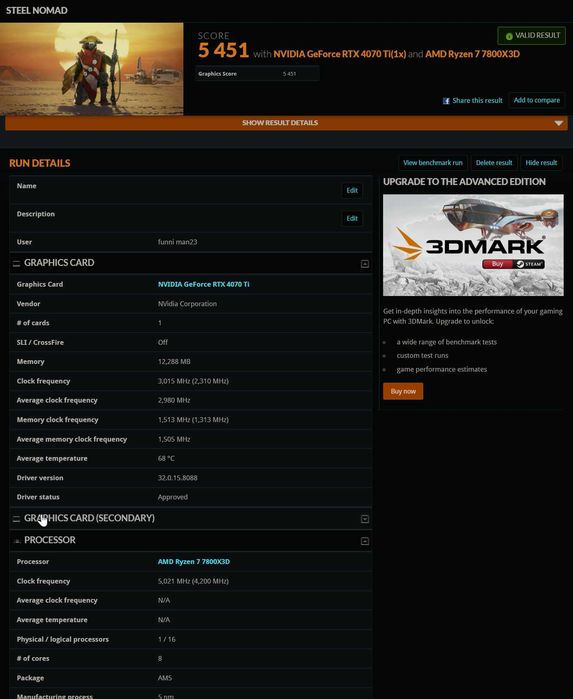Click the Run Details heading
Screen dimensions: 573x699
click(x=40, y=163)
